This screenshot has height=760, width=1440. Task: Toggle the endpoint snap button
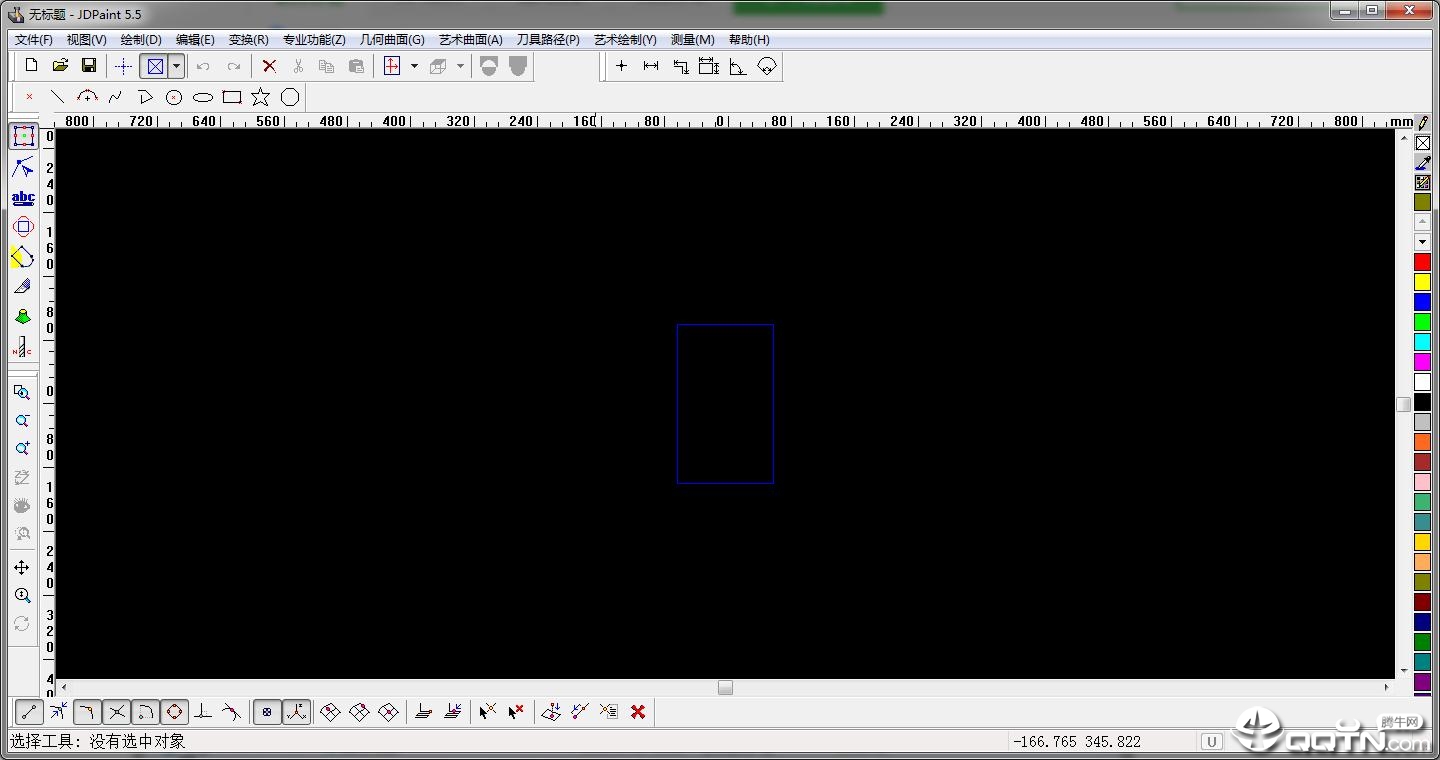(x=29, y=712)
